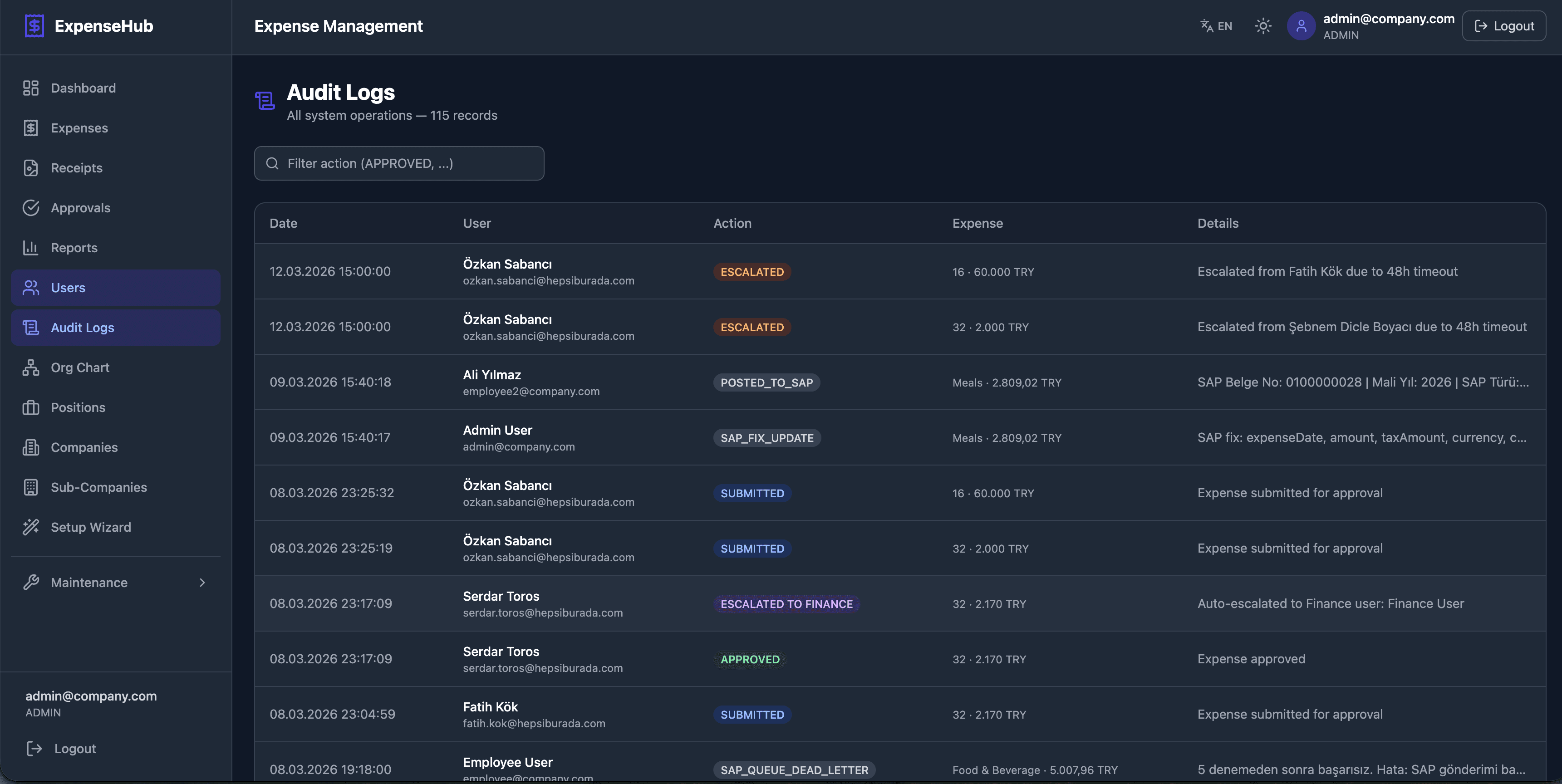Switch language via the EN selector

click(1216, 26)
